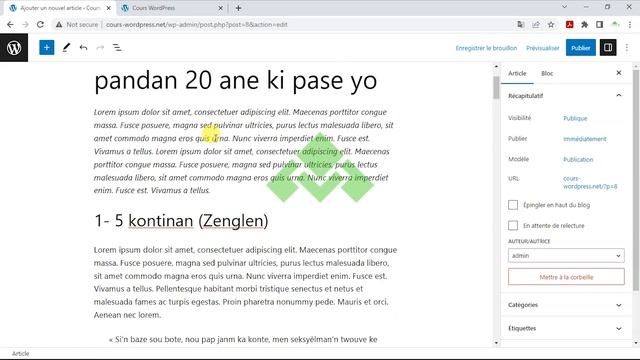Open the document overview list icon

(x=117, y=48)
